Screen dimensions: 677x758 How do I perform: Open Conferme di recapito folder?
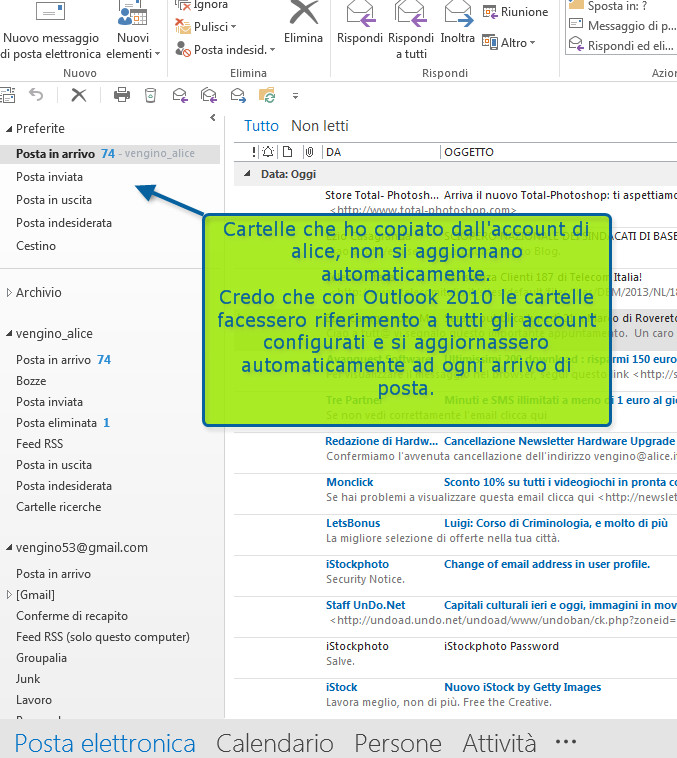[x=72, y=616]
